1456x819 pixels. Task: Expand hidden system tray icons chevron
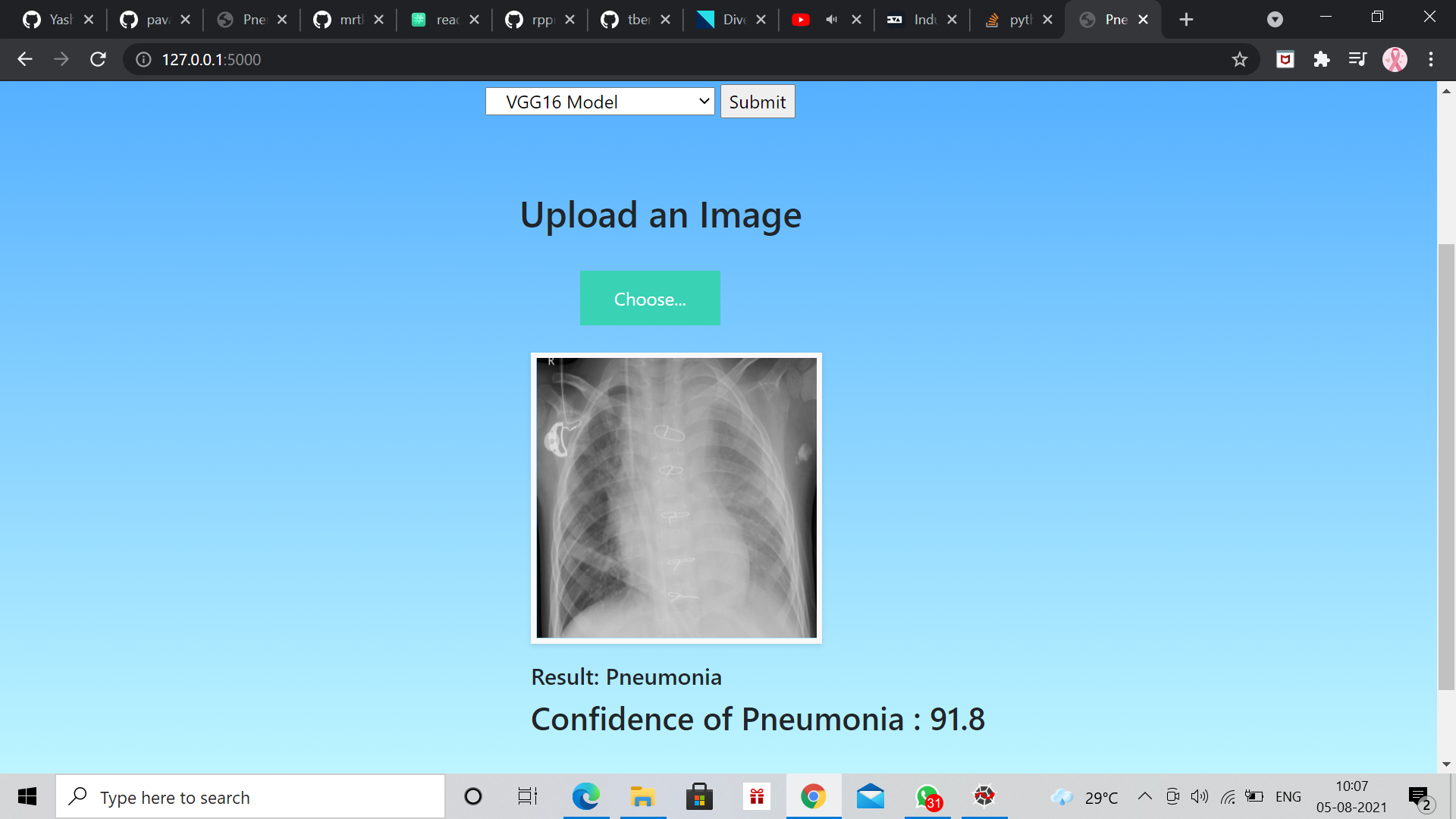point(1145,797)
